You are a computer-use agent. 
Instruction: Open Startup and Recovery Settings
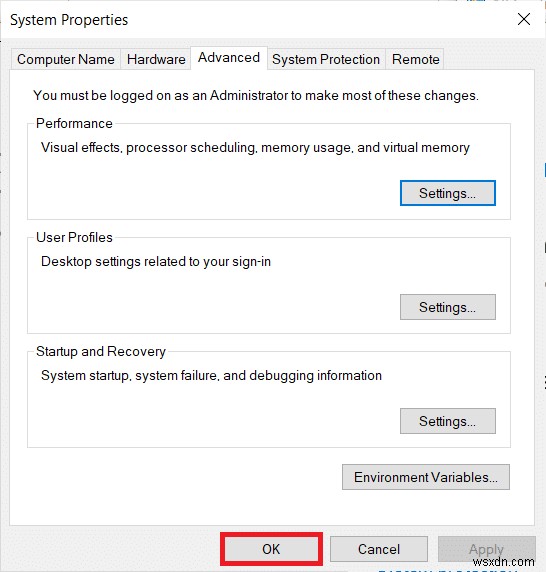tap(448, 421)
